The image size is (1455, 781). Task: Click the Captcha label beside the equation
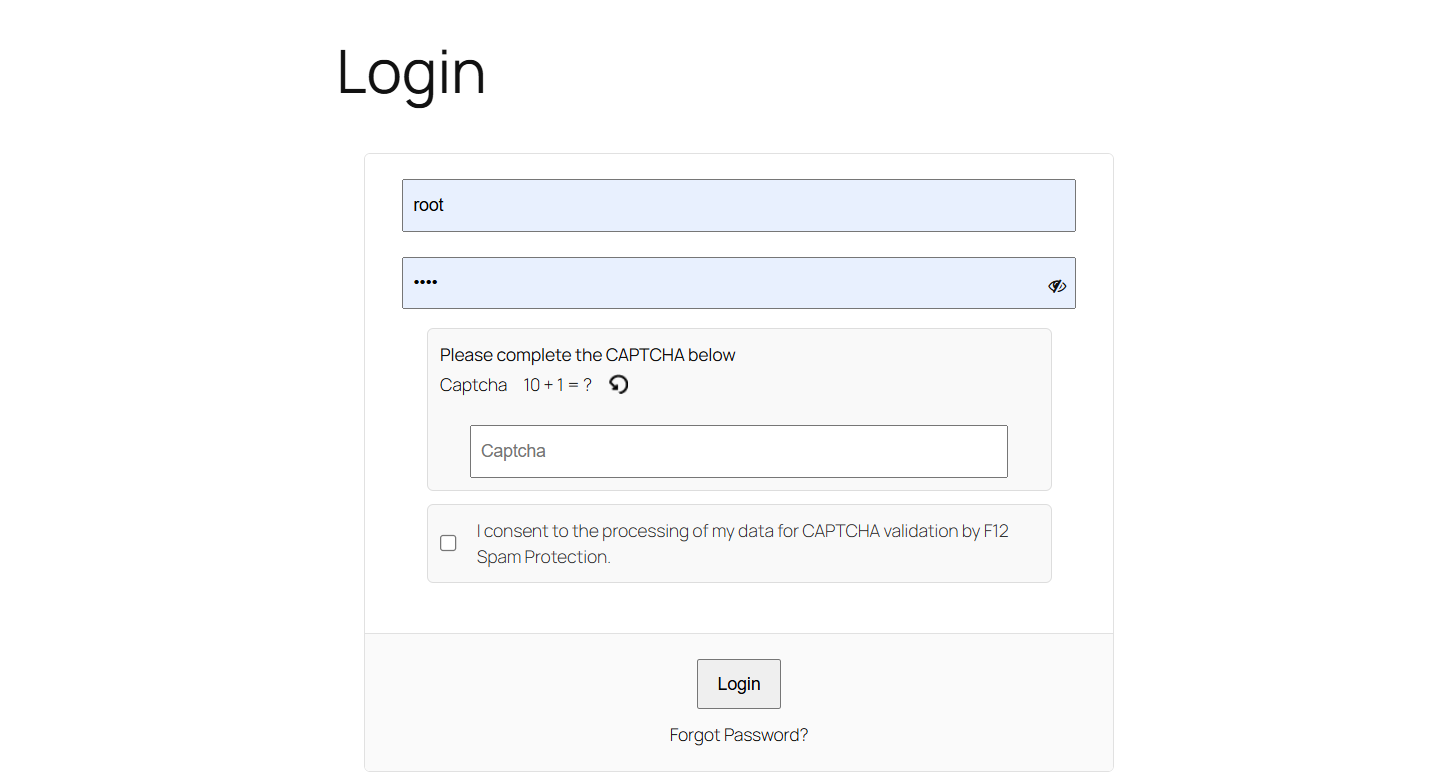tap(473, 385)
